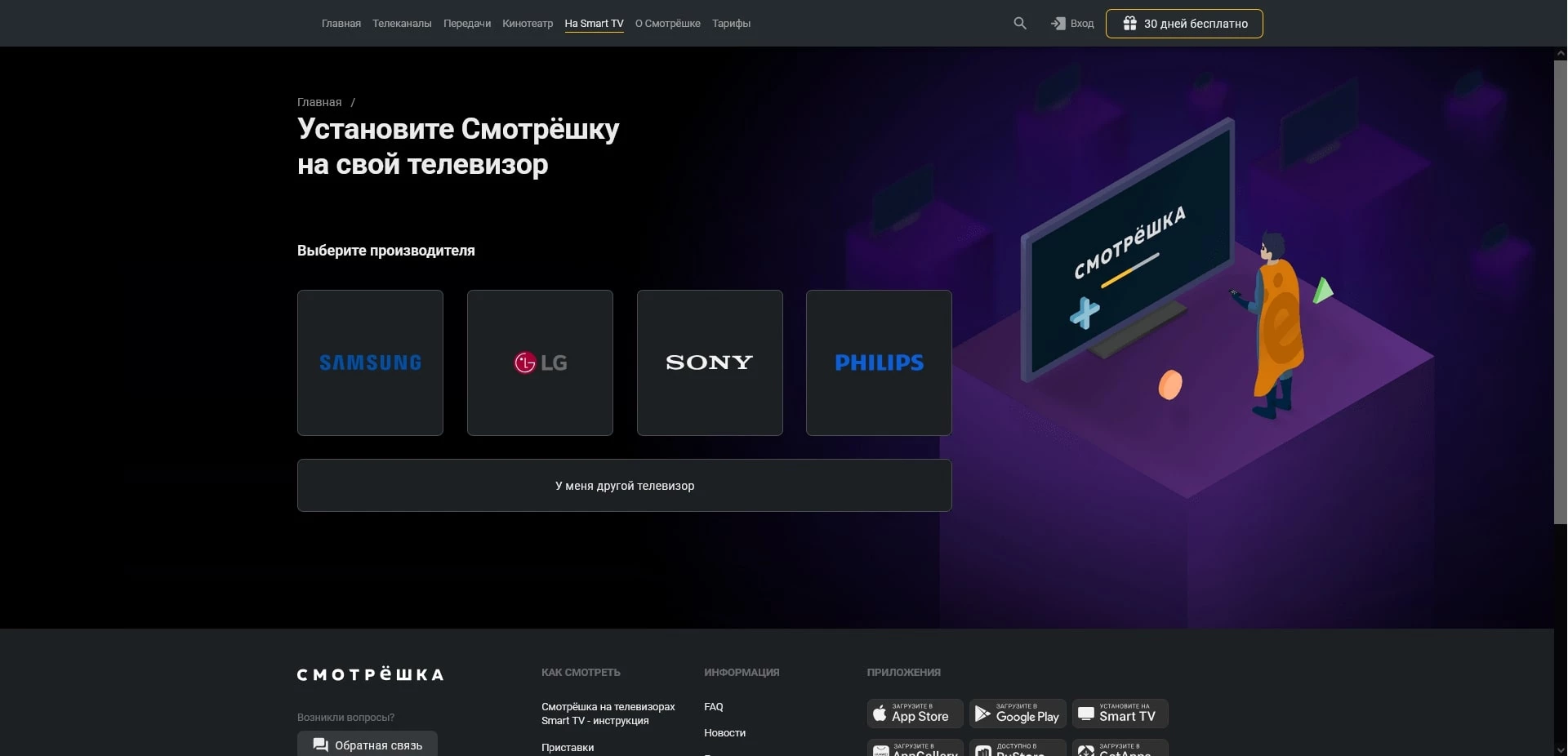Select the Philips logo tile
This screenshot has width=1568, height=756.
click(x=879, y=362)
